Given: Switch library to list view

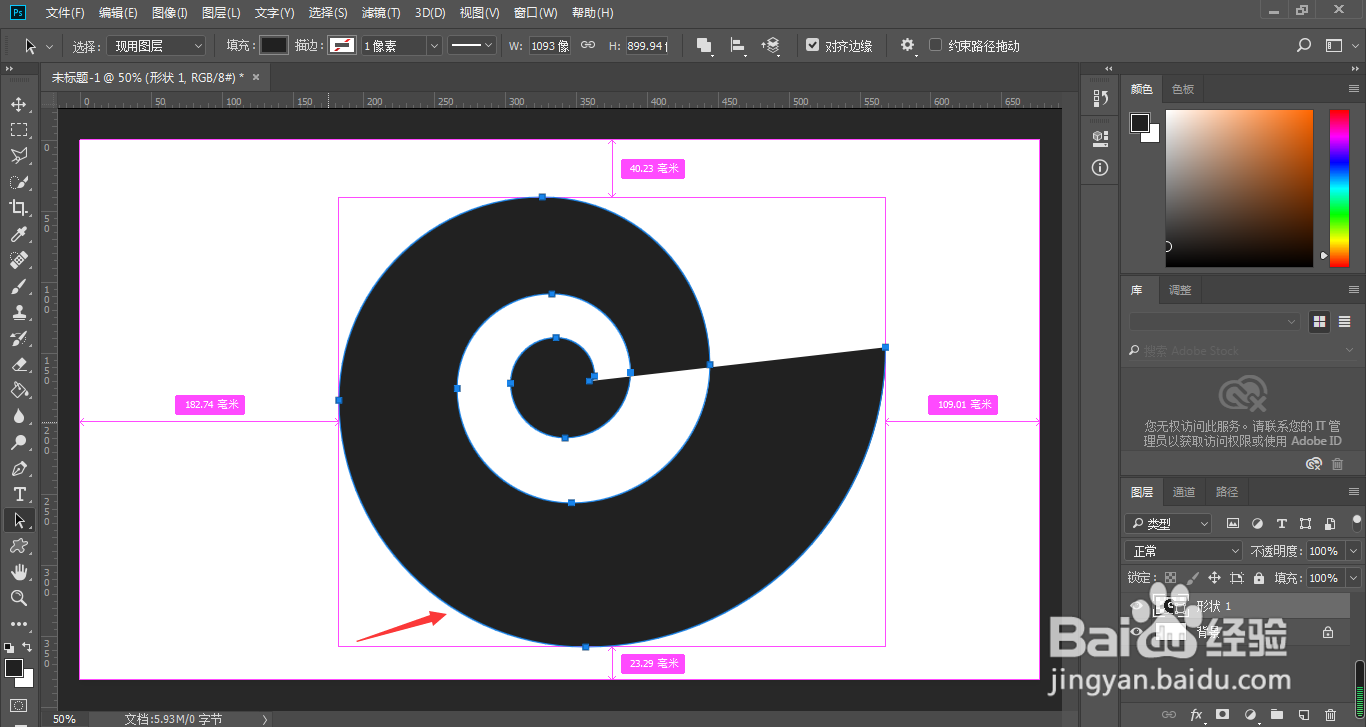Looking at the screenshot, I should (1344, 321).
